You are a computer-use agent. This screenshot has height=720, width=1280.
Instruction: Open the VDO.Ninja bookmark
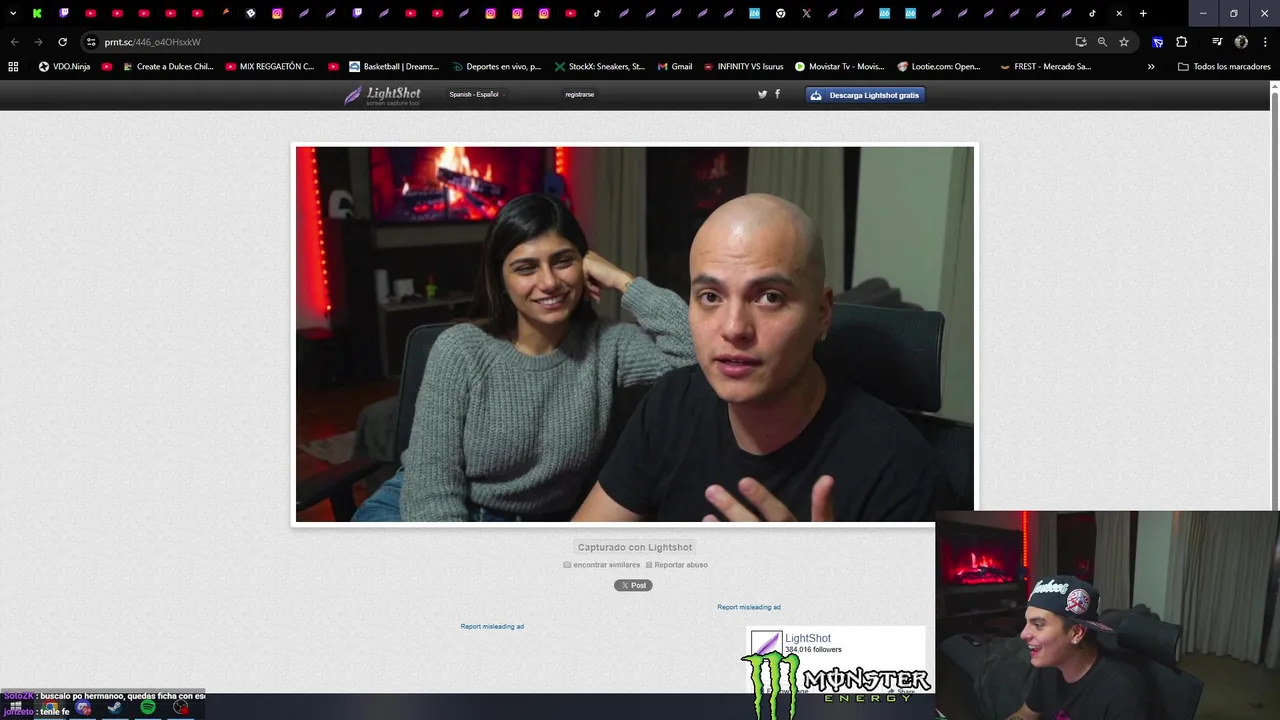pyautogui.click(x=64, y=66)
